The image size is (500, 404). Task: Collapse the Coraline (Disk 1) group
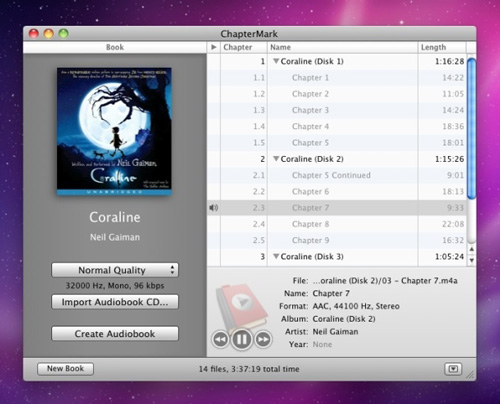point(276,61)
